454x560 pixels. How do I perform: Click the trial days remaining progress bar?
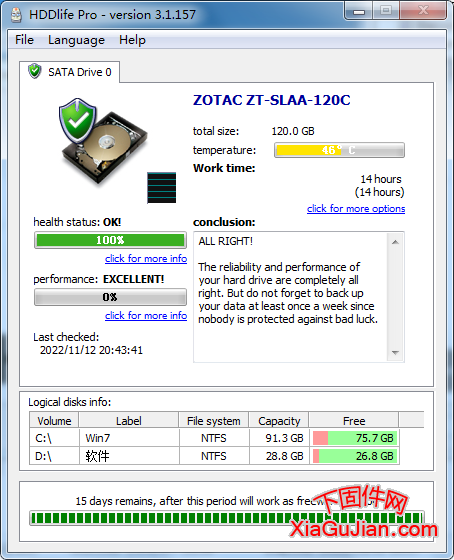tap(226, 518)
